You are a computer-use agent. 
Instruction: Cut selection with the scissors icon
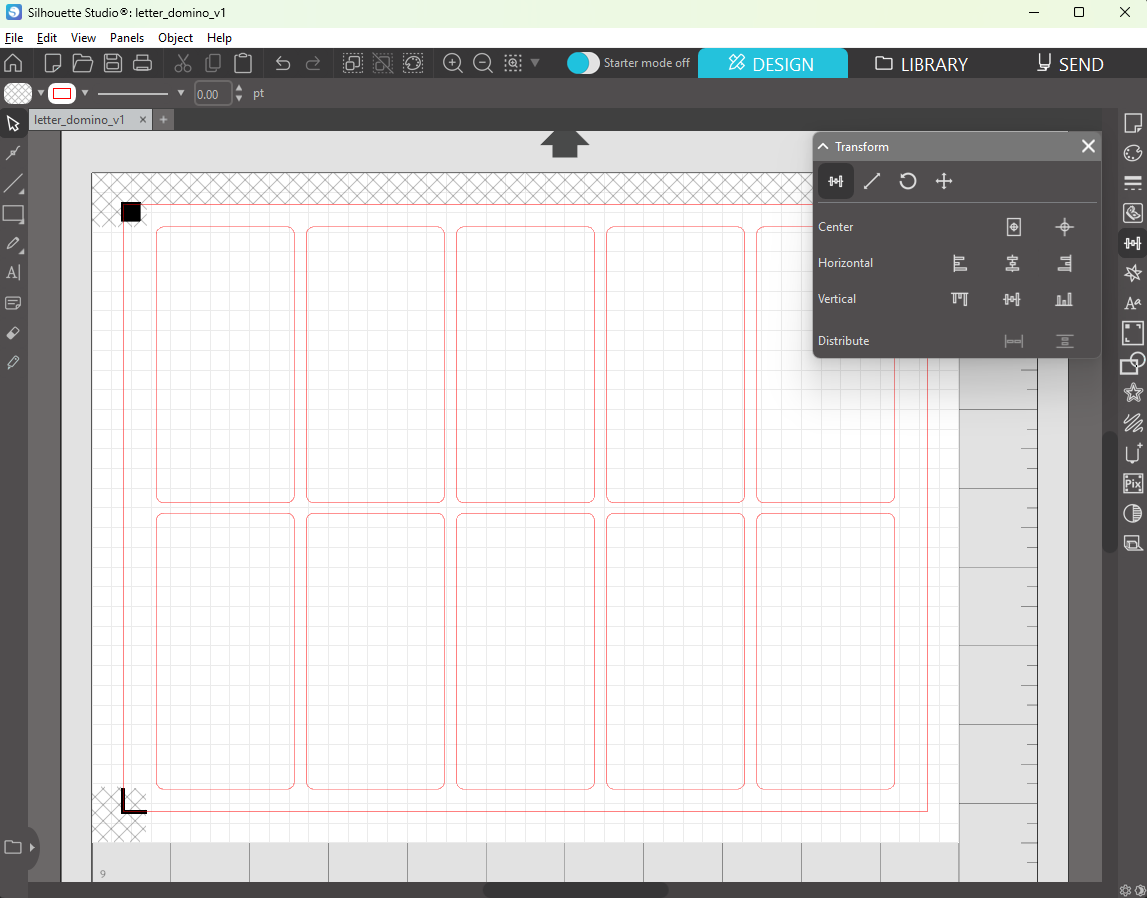[183, 63]
